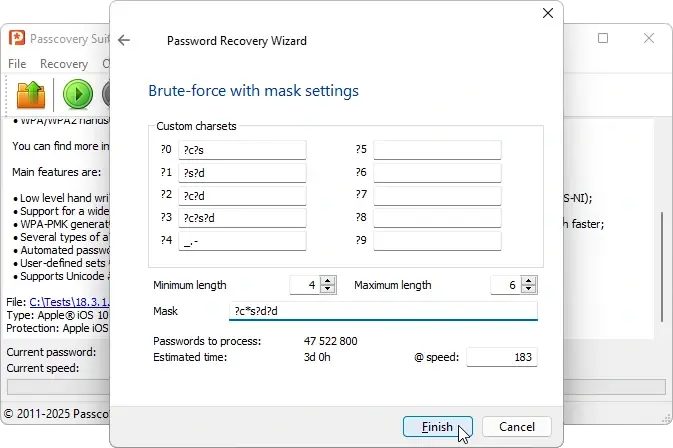
Task: Open the File menu
Action: coord(16,64)
